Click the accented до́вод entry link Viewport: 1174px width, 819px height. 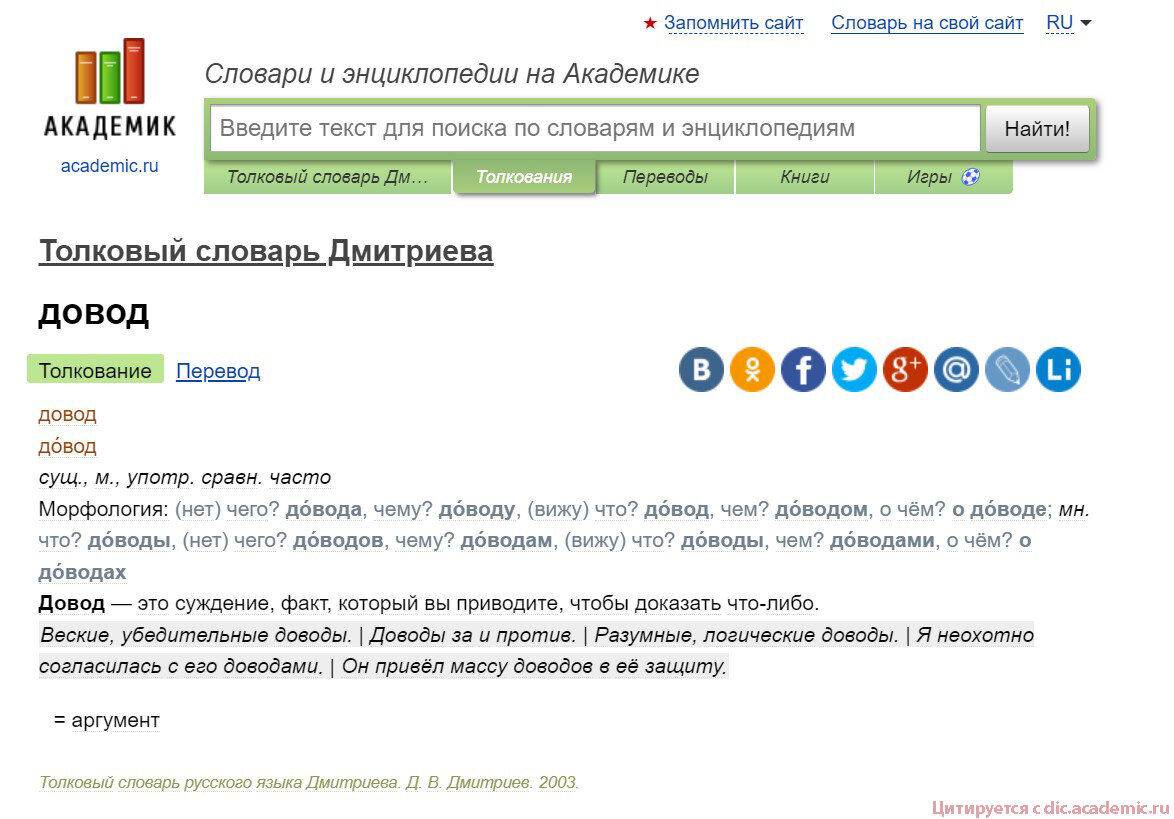[67, 445]
